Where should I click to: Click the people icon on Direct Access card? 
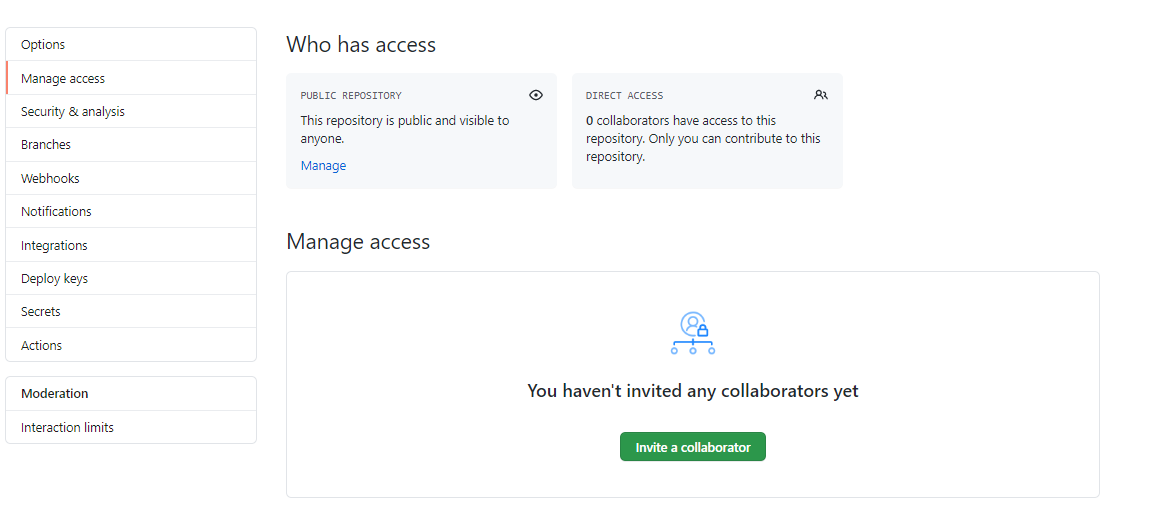821,95
